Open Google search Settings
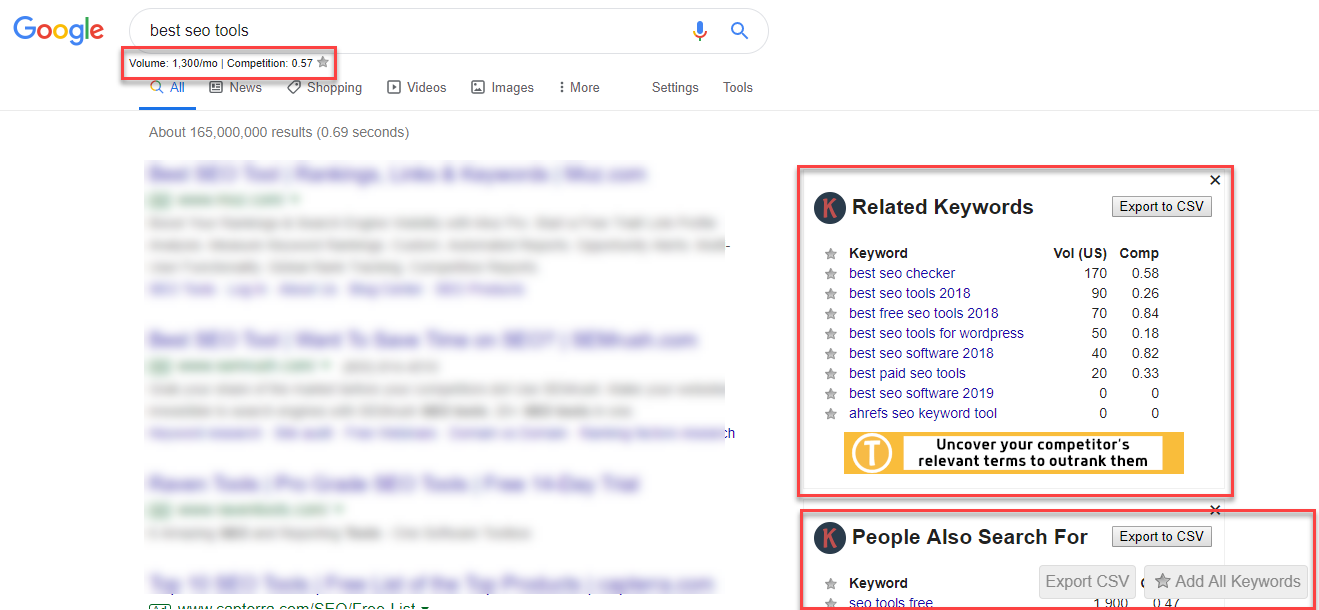Viewport: 1319px width, 610px height. (675, 88)
